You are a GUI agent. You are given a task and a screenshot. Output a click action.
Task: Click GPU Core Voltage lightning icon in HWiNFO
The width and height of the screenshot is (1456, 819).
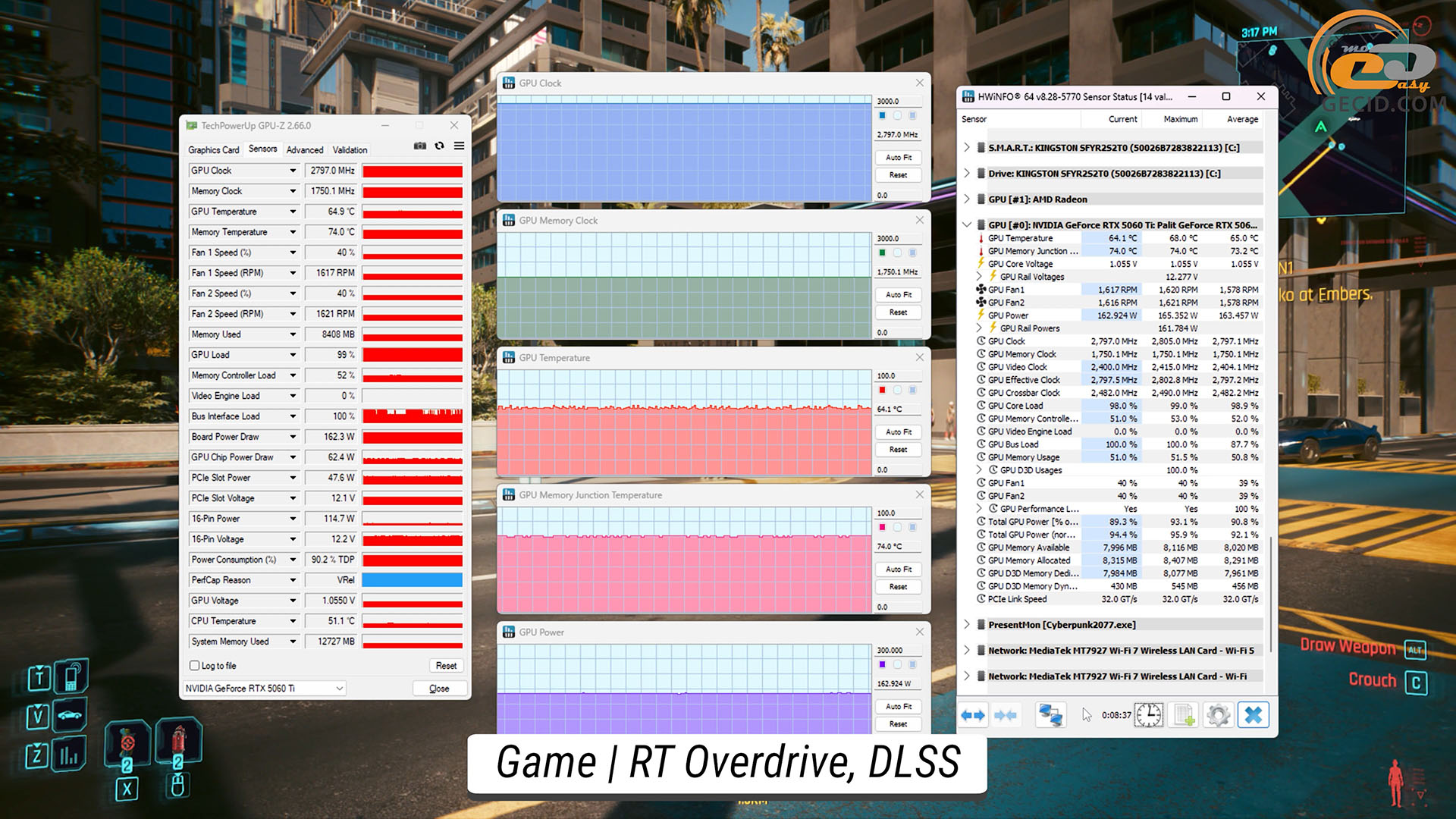tap(981, 264)
